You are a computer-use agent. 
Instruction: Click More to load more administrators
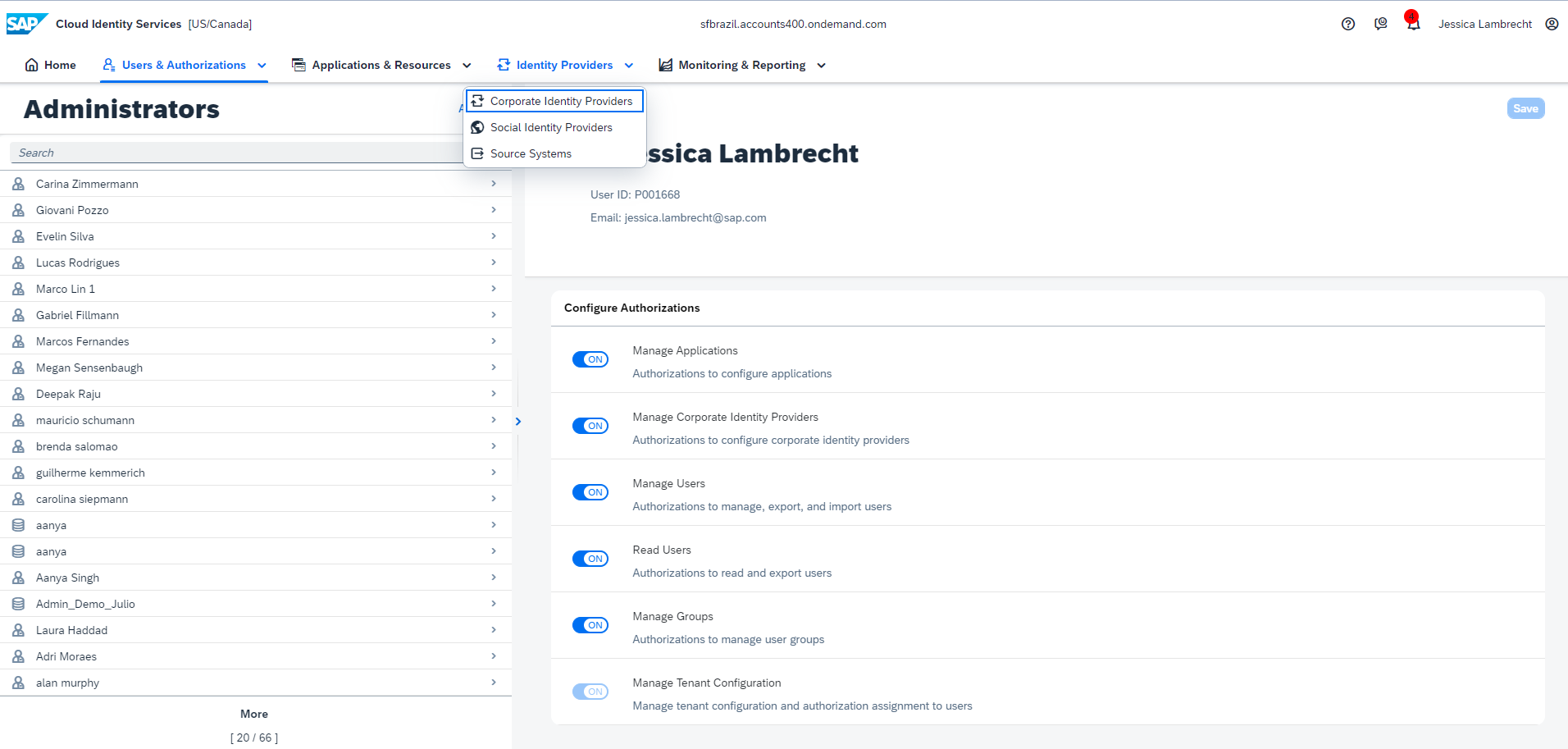point(254,714)
